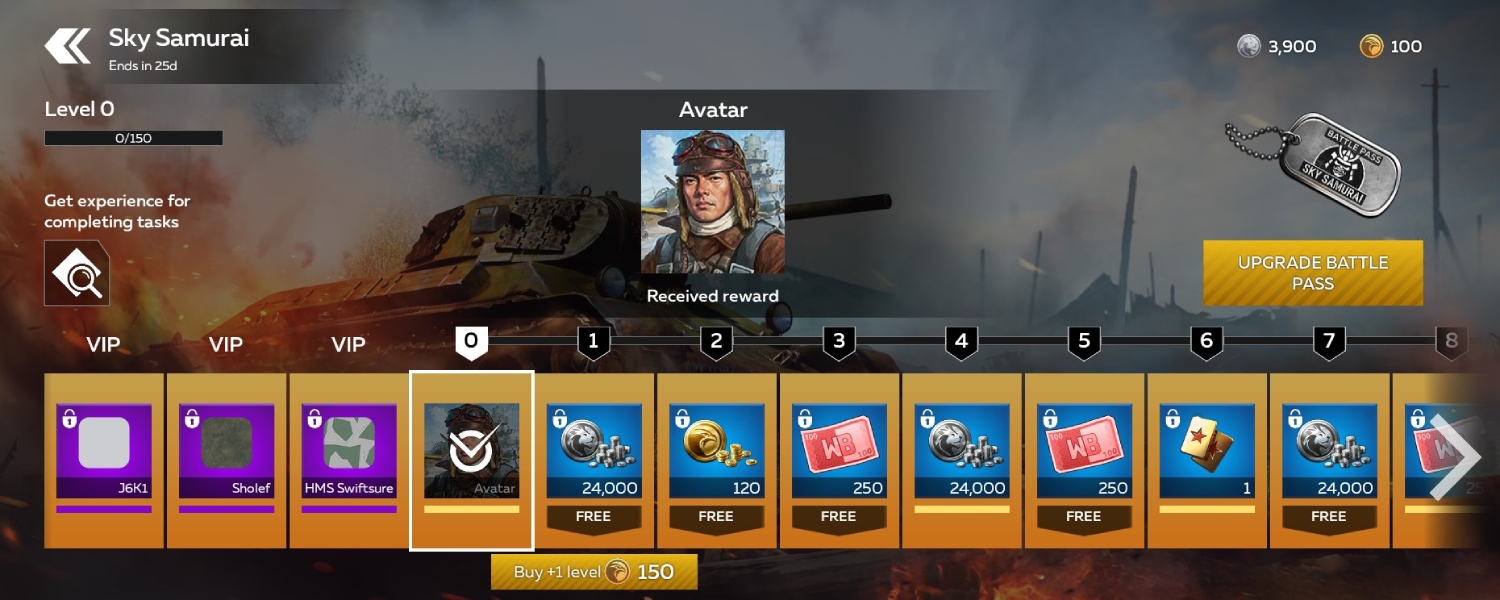Click Upgrade Battle Pass button
The width and height of the screenshot is (1500, 600).
click(x=1313, y=273)
